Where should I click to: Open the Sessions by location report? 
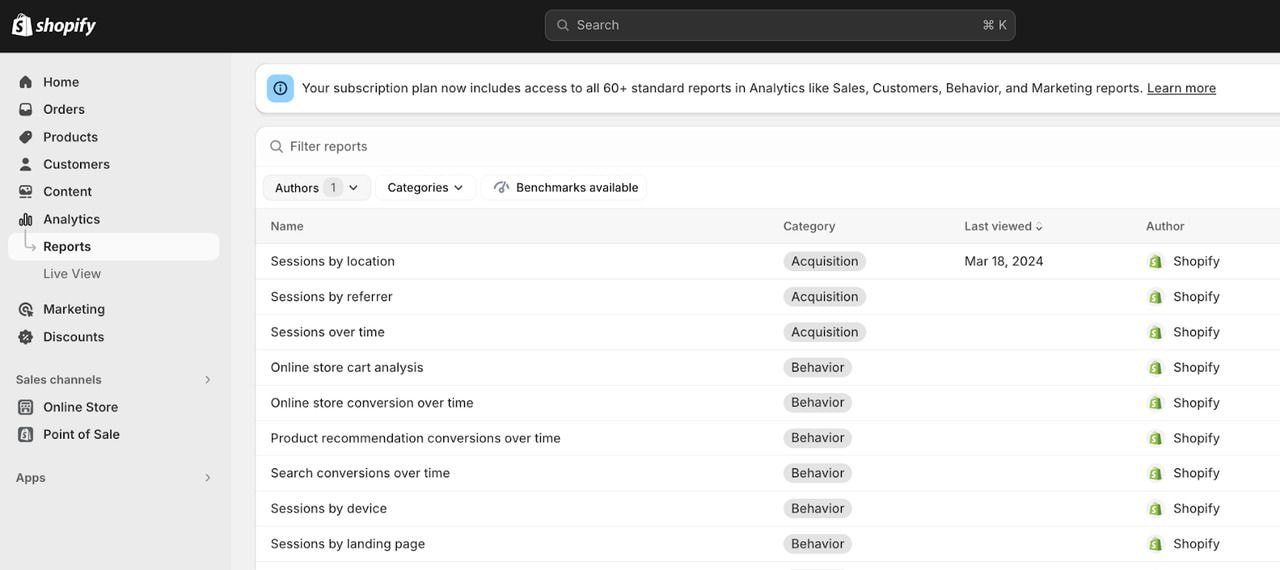click(332, 261)
